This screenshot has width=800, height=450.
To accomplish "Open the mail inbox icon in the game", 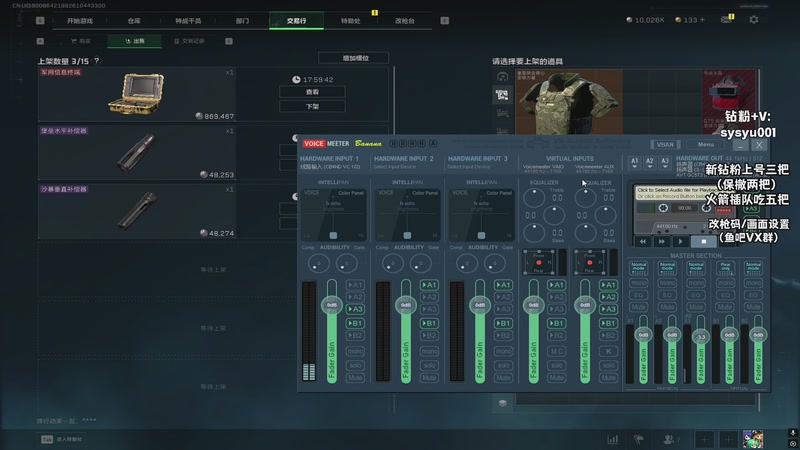I will [726, 20].
